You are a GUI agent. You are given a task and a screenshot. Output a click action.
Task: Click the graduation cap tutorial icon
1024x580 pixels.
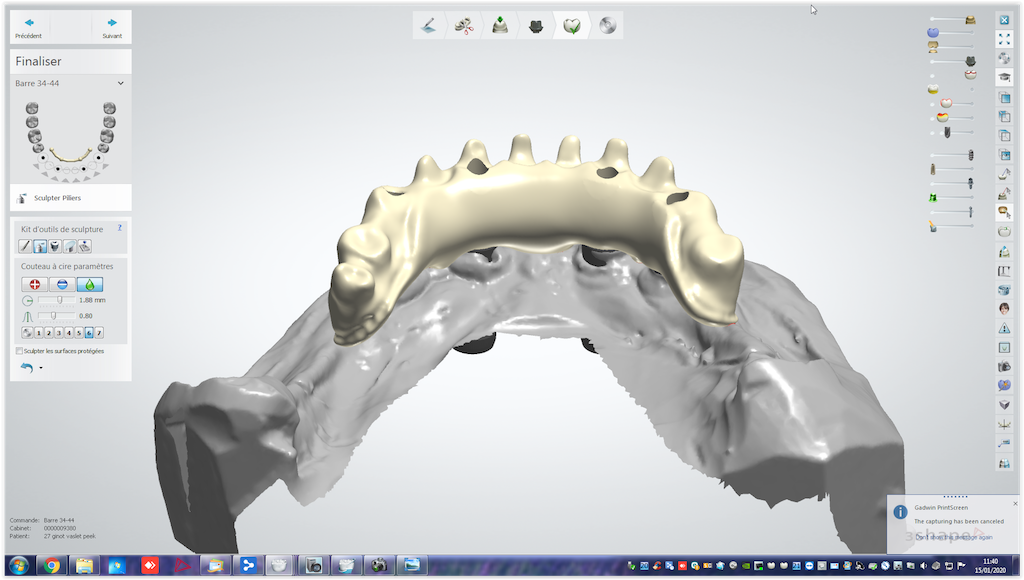pyautogui.click(x=1004, y=77)
